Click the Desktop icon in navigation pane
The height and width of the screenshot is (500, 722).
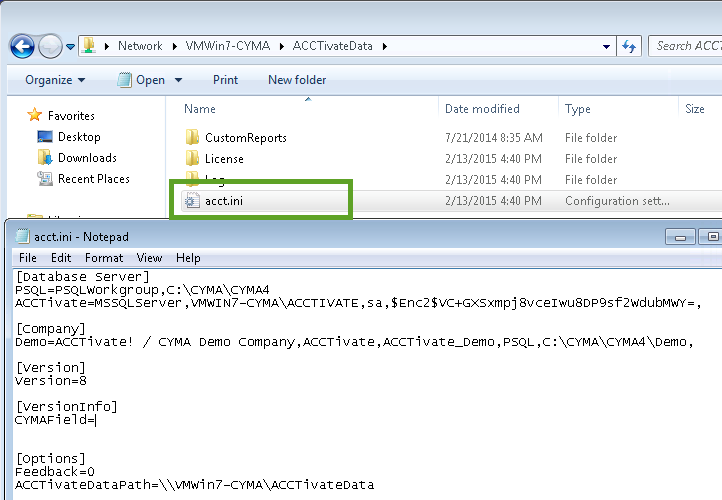click(x=45, y=136)
